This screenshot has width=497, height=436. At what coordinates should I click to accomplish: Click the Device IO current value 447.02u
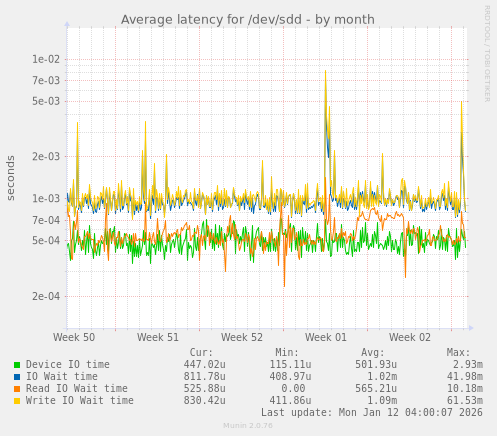204,364
